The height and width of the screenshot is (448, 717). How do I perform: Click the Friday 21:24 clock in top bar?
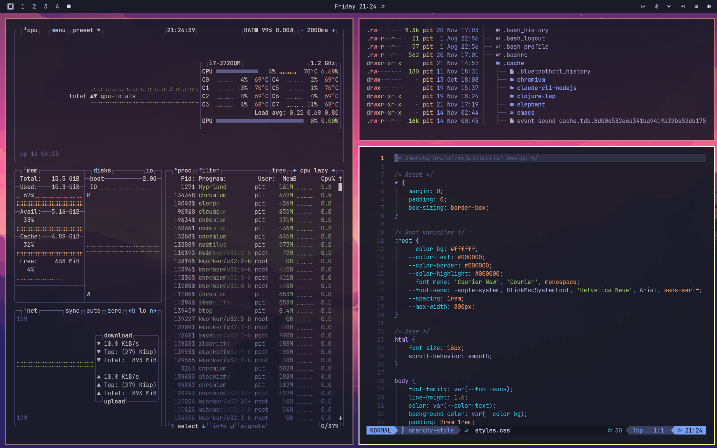point(357,6)
